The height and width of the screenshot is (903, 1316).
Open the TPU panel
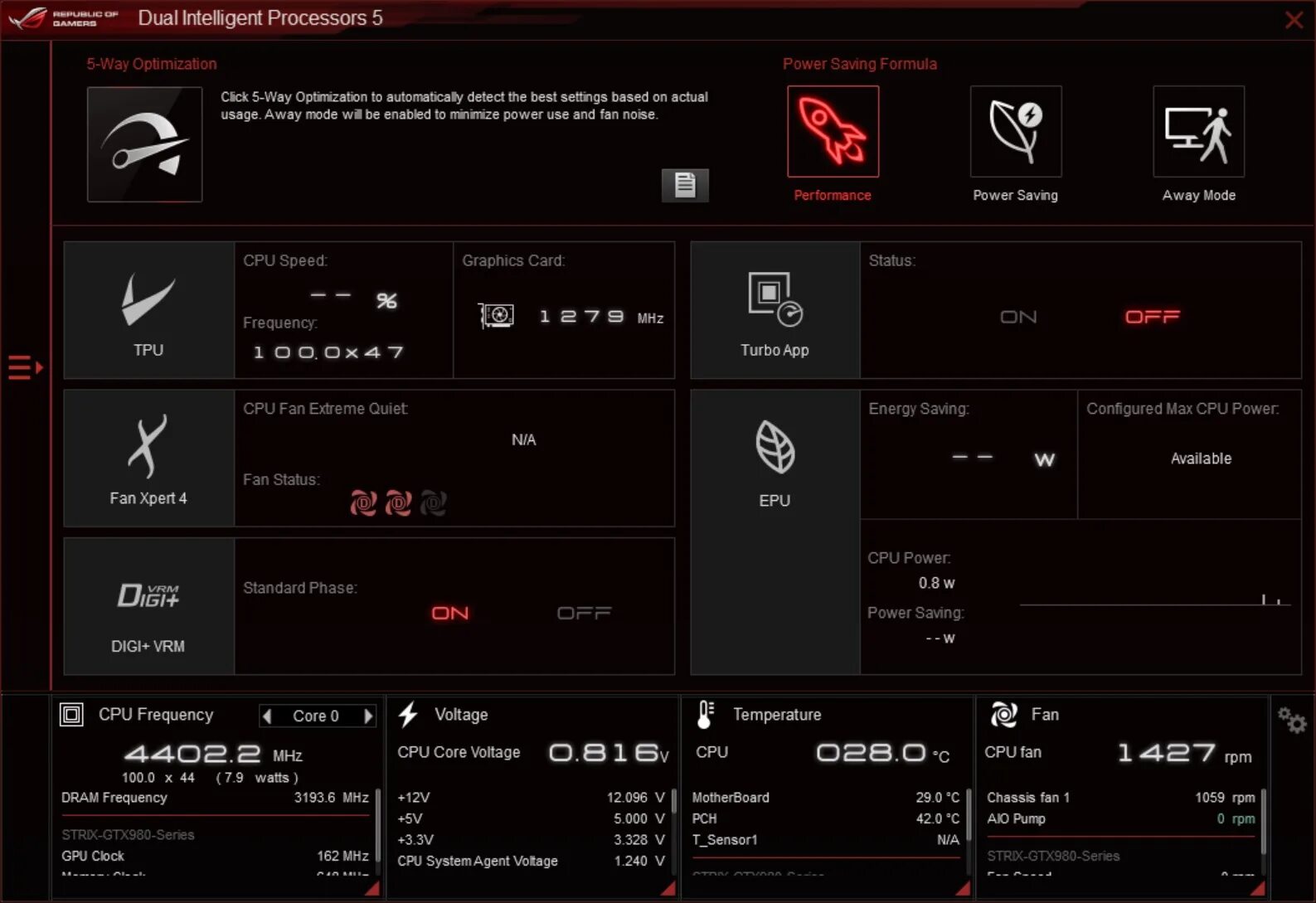pos(149,310)
